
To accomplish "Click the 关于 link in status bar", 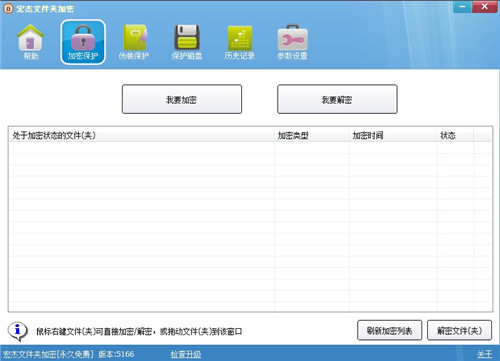I will click(484, 354).
